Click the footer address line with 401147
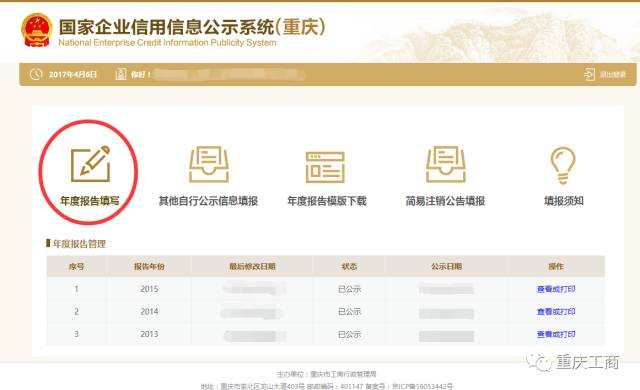The image size is (640, 390). [x=327, y=386]
